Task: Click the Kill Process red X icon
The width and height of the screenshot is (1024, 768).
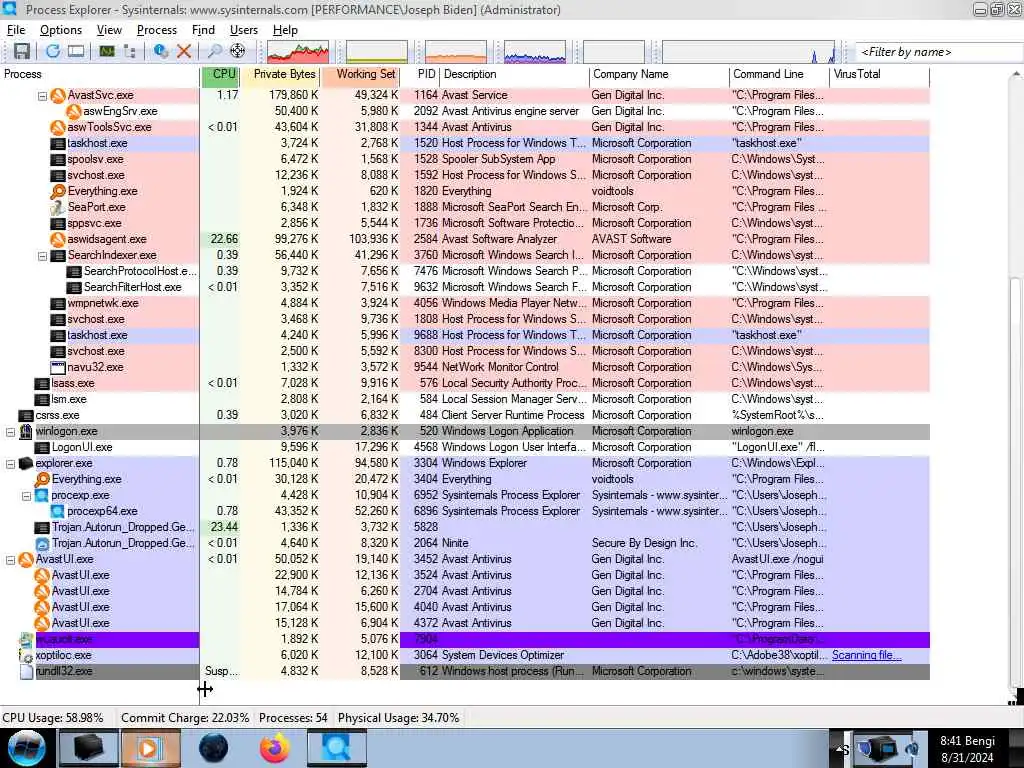Action: [184, 51]
